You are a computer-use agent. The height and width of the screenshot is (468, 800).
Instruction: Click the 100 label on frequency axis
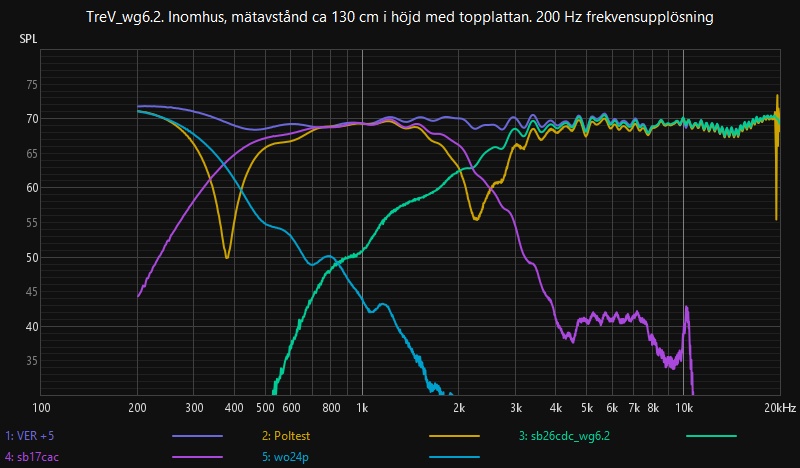41,408
